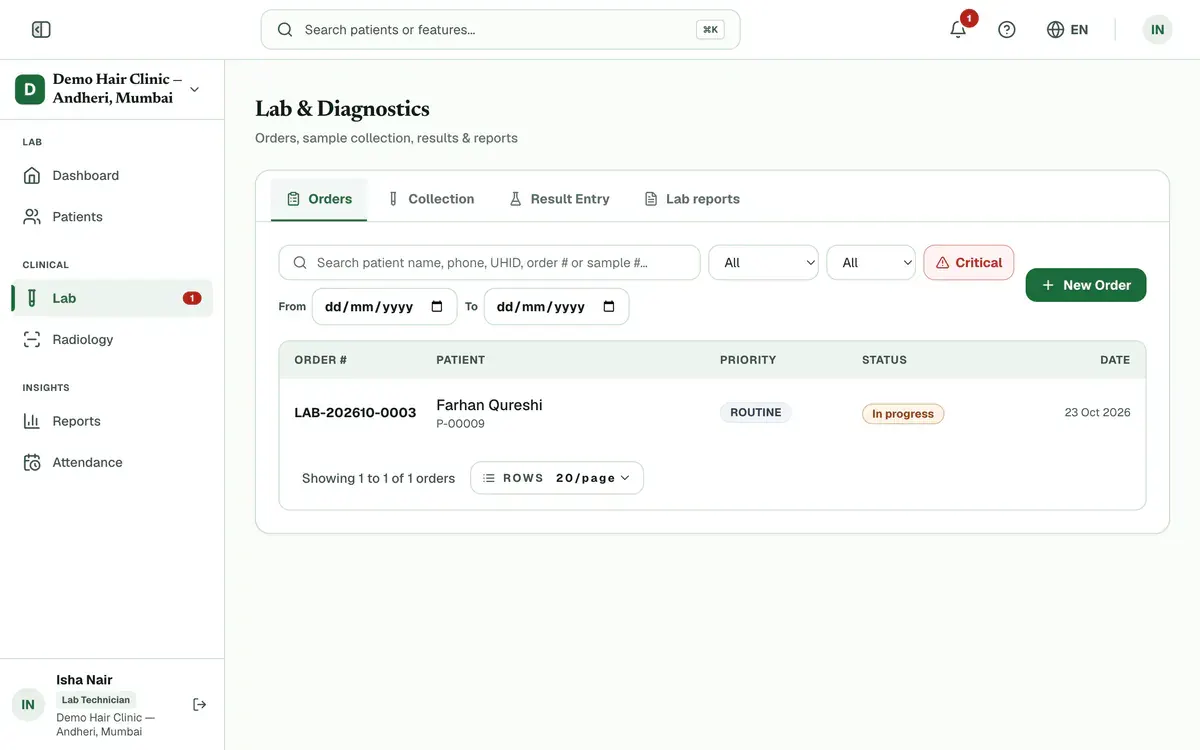Focus the Search patients or features field
This screenshot has width=1200, height=750.
[x=500, y=30]
